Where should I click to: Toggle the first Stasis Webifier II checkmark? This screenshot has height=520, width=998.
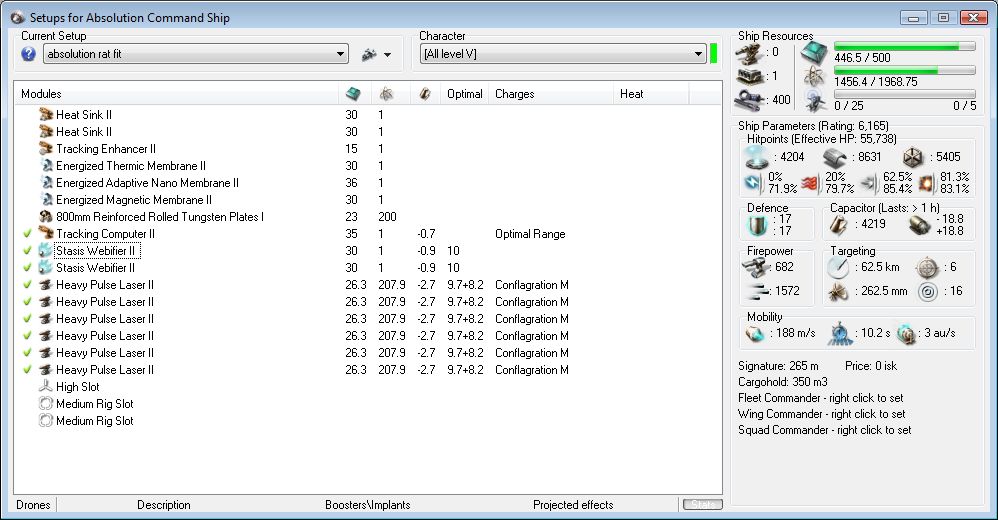coord(27,251)
